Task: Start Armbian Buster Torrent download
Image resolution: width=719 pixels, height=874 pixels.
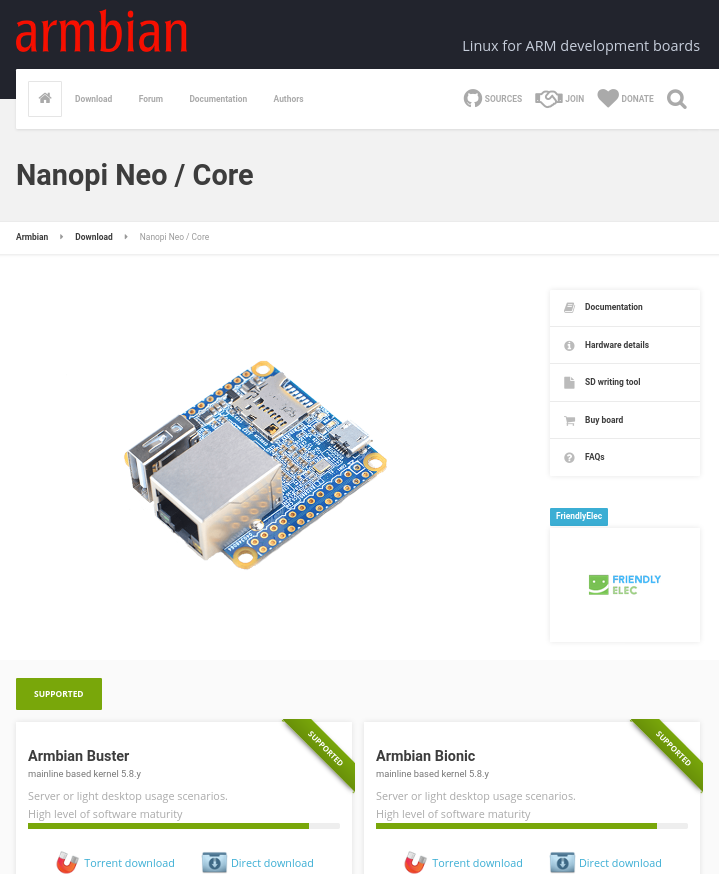Action: tap(129, 863)
